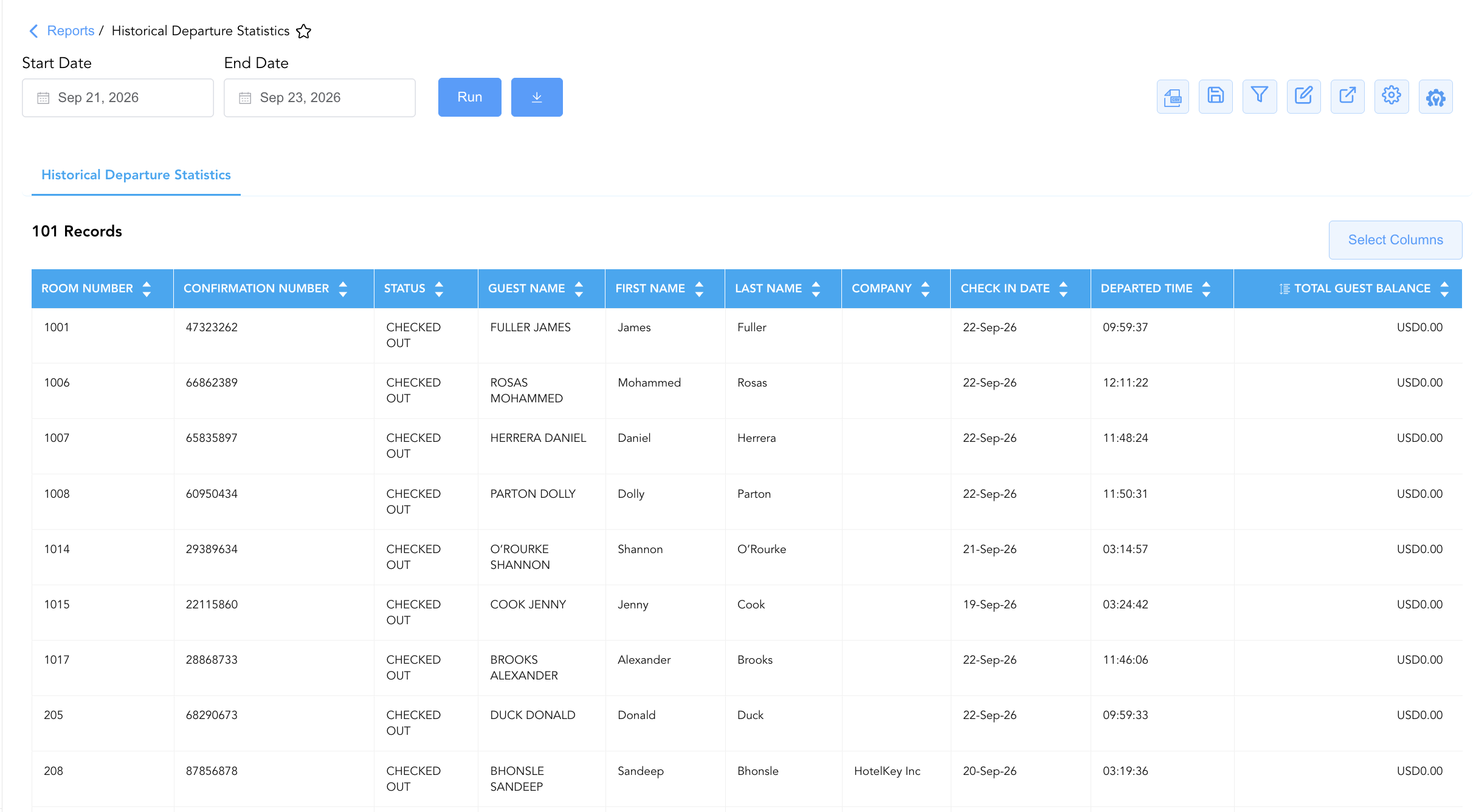Sort by First Name column arrows
The width and height of the screenshot is (1476, 812).
(699, 289)
